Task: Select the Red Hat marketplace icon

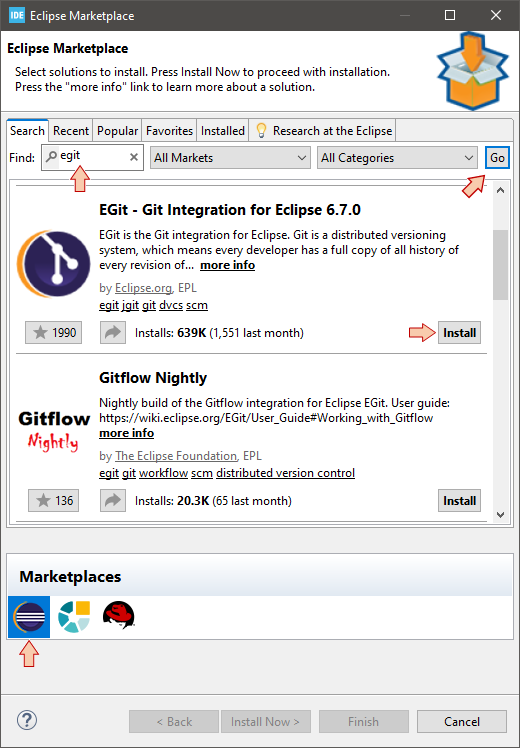Action: (x=118, y=615)
